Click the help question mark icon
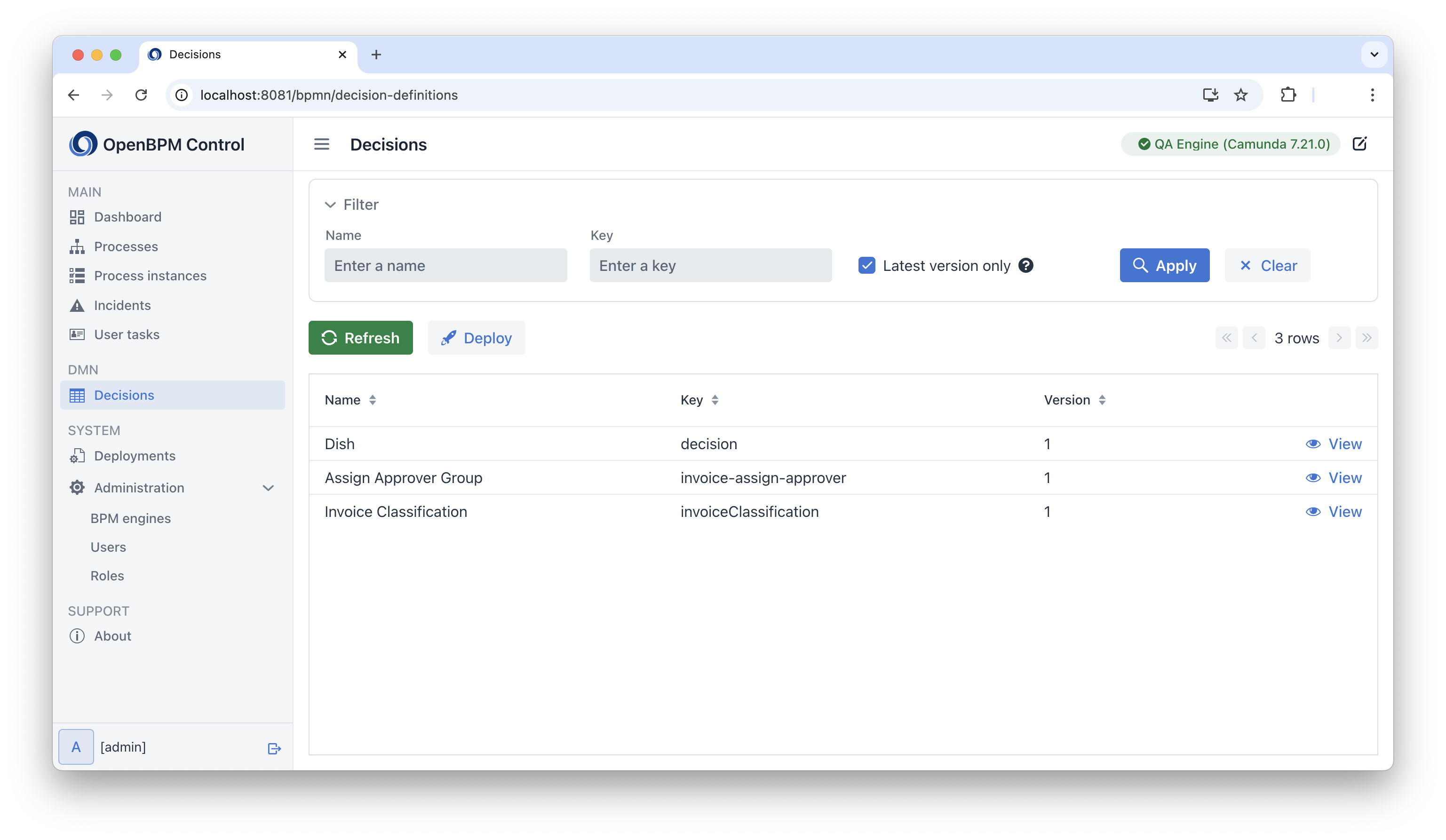1446x840 pixels. [1026, 265]
